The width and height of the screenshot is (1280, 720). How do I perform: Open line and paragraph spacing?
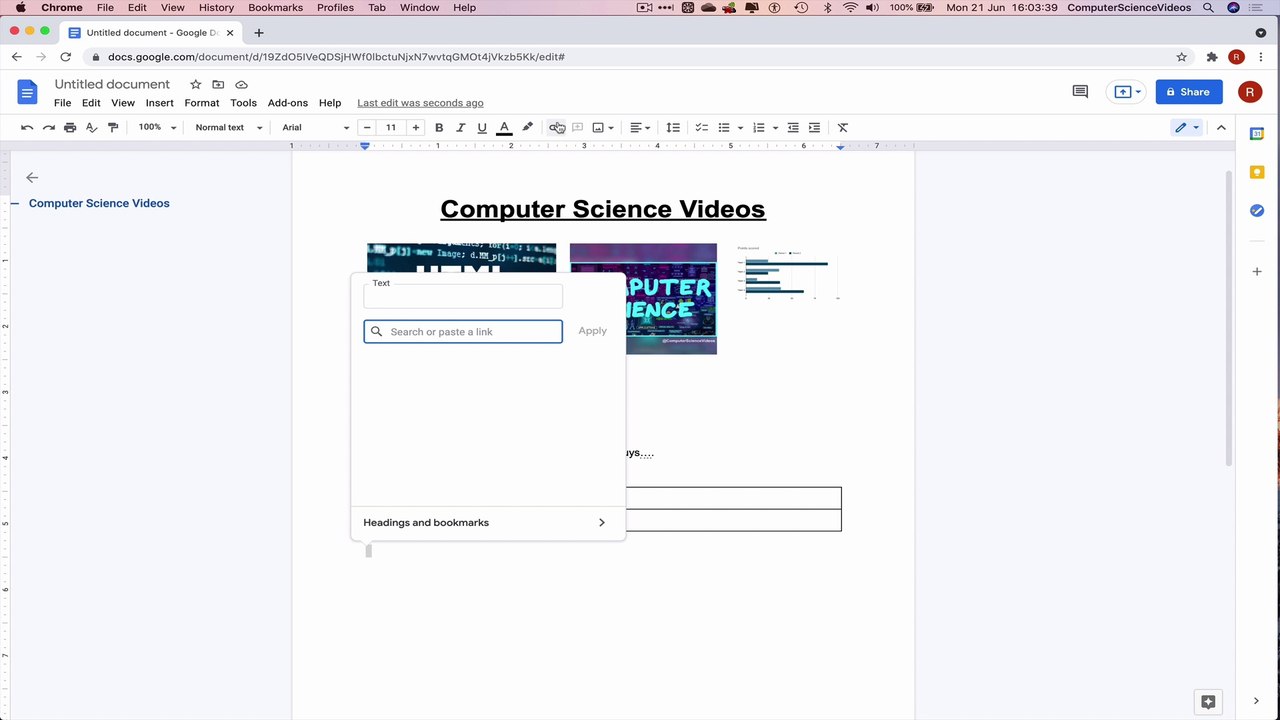pos(673,127)
